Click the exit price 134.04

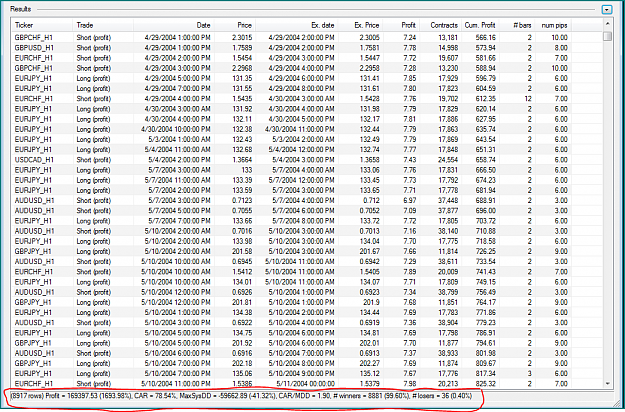(x=369, y=241)
